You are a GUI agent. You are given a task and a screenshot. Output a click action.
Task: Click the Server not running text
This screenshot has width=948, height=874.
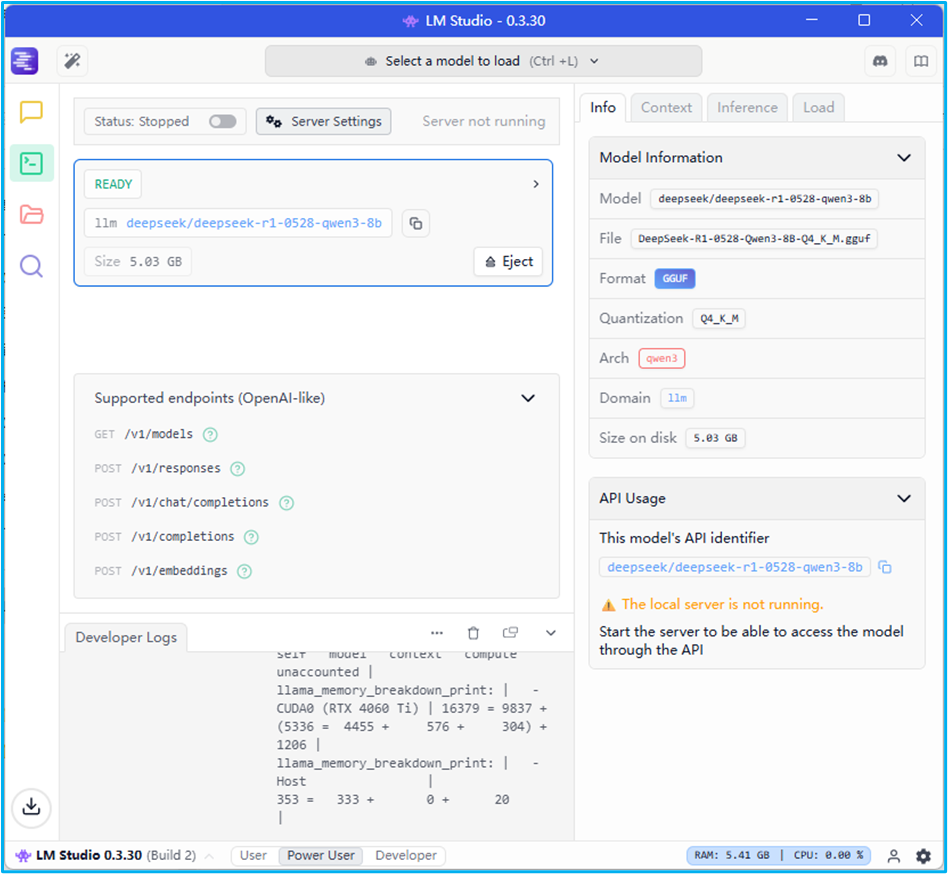point(484,121)
